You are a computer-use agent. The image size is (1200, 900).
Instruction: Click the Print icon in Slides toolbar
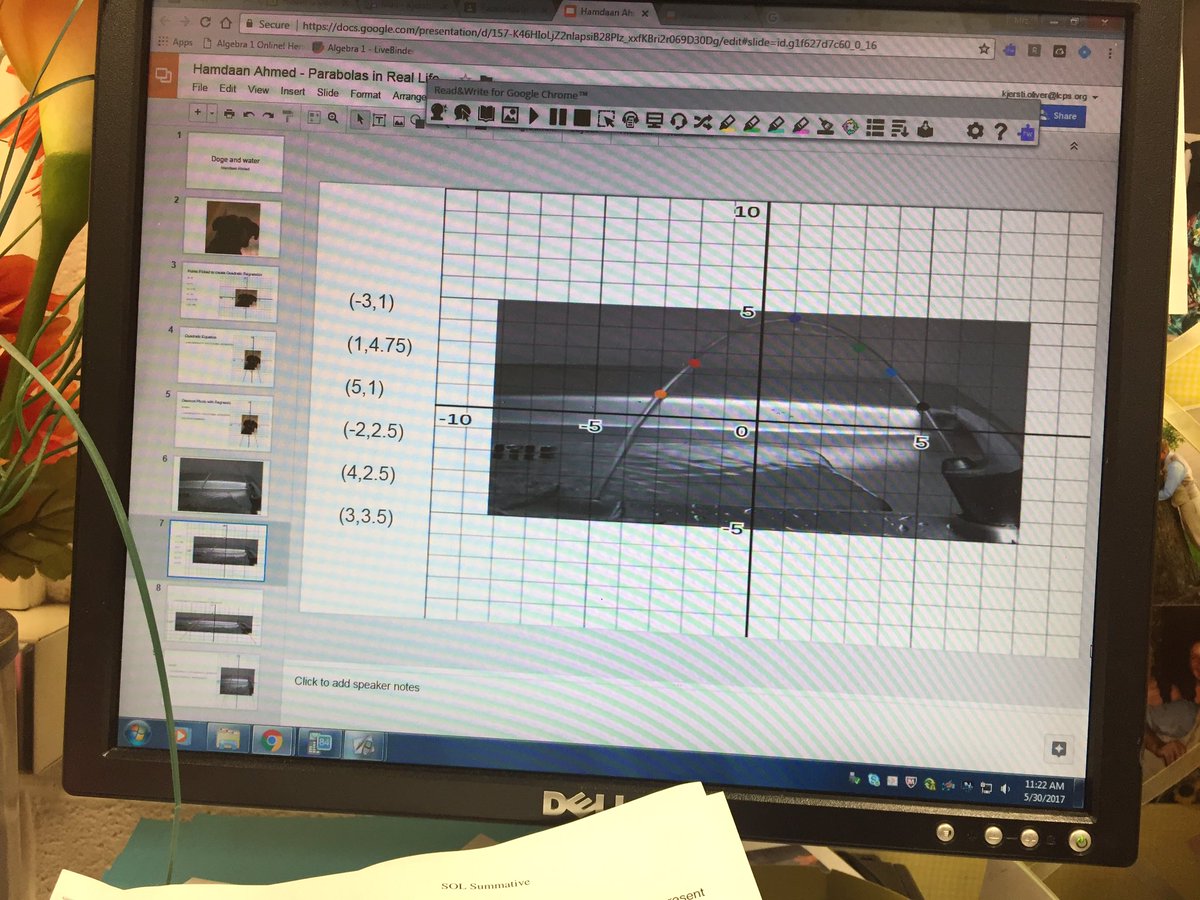(x=229, y=114)
